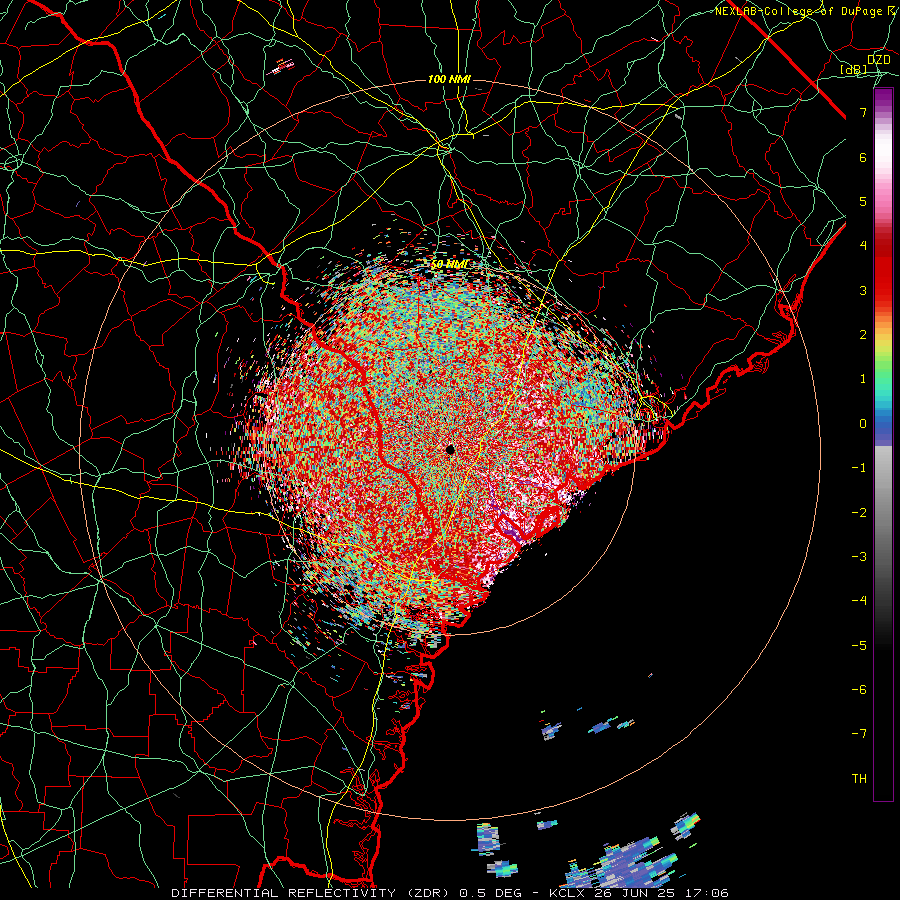Viewport: 900px width, 900px height.
Task: Click the "6" value on the scale
Action: tap(863, 157)
